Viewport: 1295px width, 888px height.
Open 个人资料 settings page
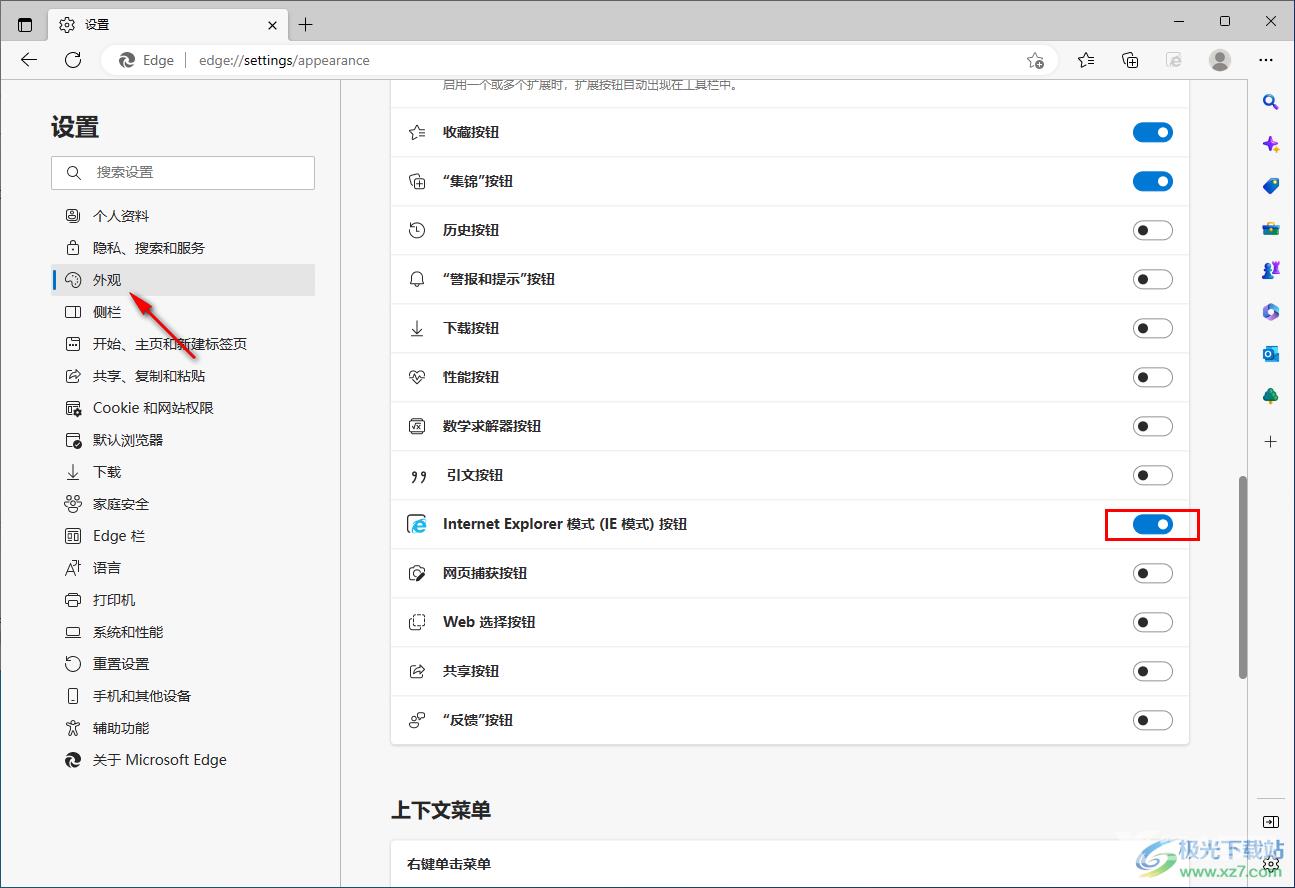(x=183, y=216)
